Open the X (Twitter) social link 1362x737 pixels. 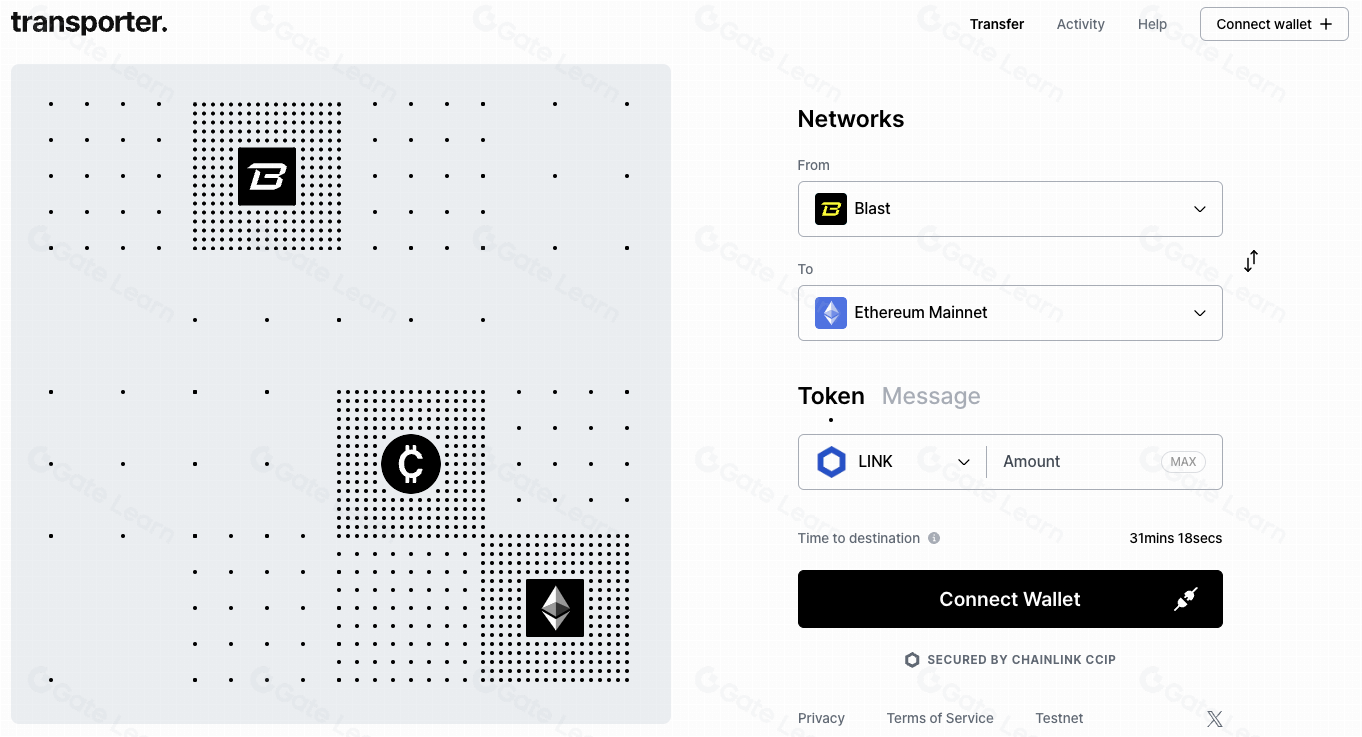[x=1214, y=718]
